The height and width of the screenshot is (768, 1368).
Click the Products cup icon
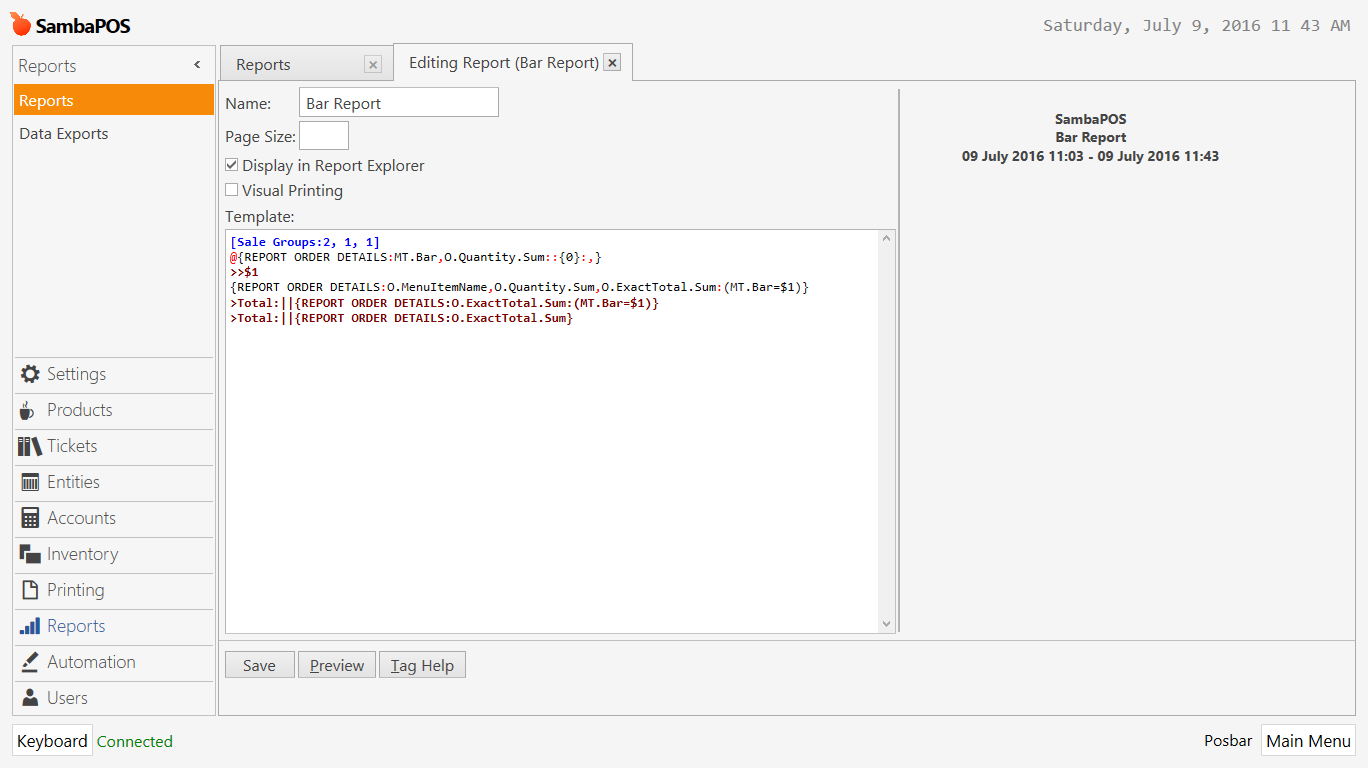[28, 410]
